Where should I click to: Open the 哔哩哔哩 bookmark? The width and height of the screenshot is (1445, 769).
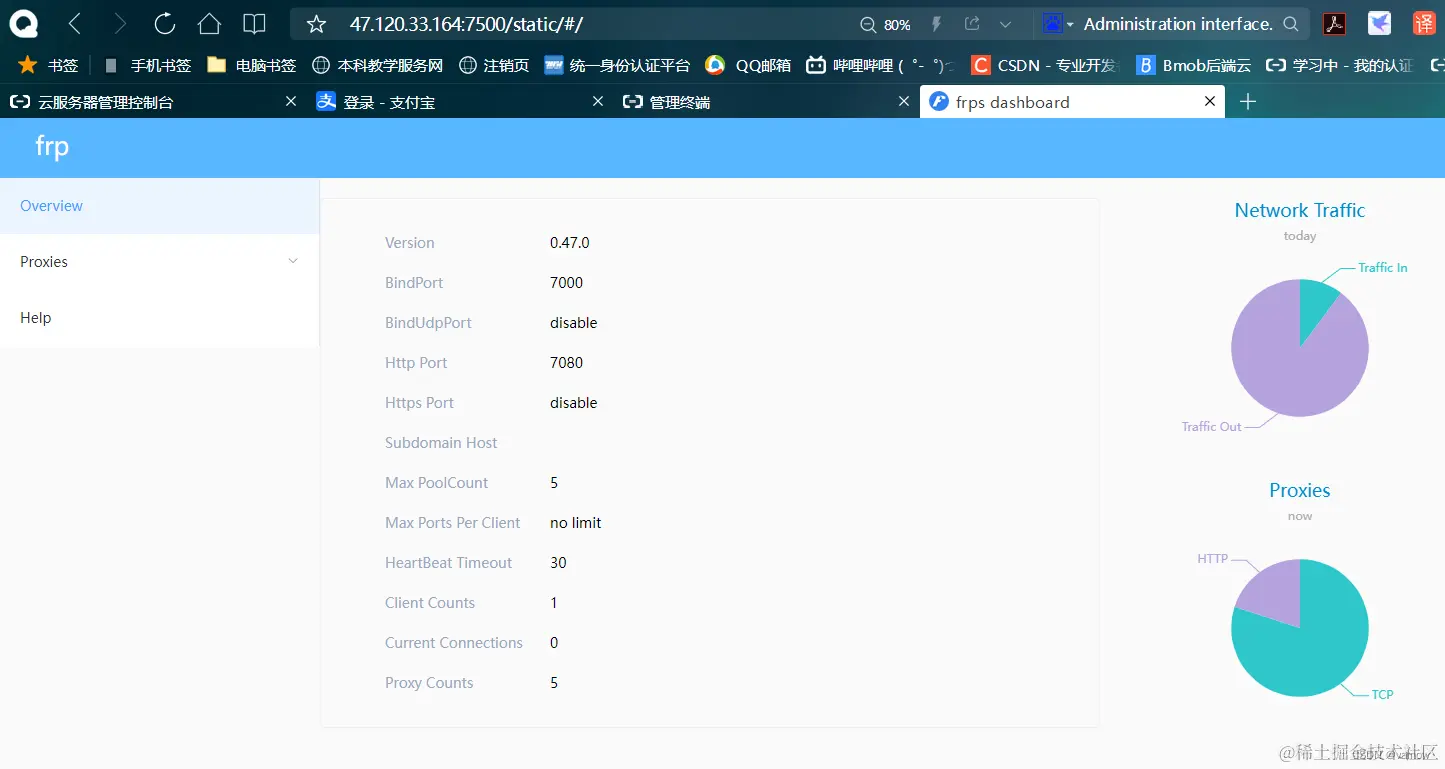coord(880,65)
